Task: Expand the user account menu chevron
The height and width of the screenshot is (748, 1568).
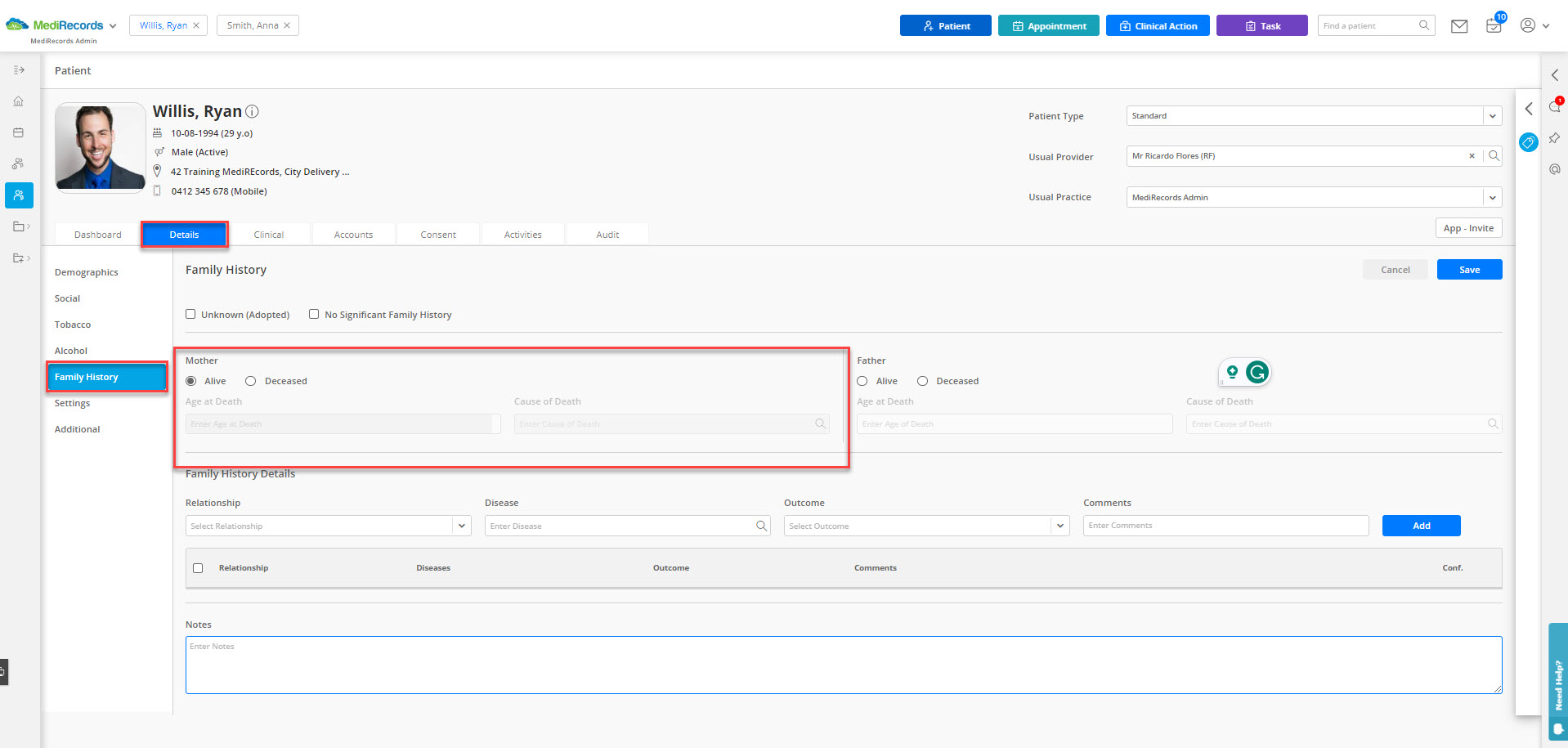Action: tap(1546, 26)
